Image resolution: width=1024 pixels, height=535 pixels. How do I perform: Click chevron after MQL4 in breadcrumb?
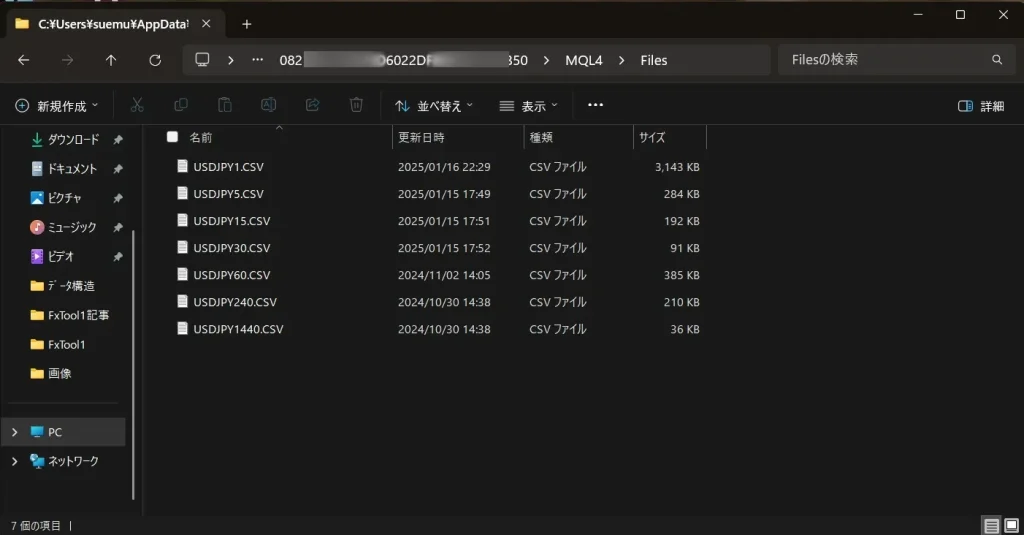tap(621, 60)
